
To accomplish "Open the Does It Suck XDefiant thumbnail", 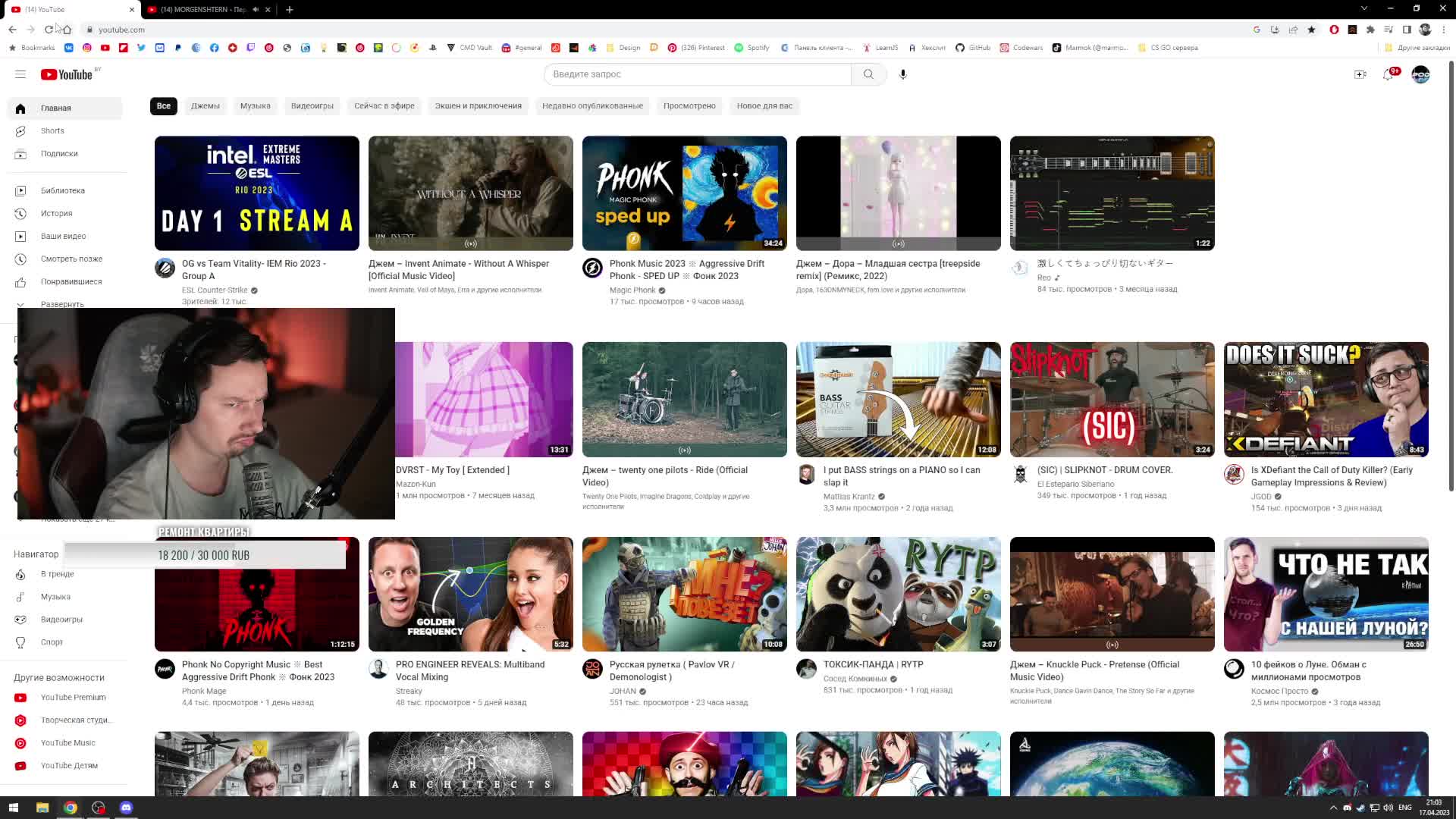I will pyautogui.click(x=1326, y=400).
